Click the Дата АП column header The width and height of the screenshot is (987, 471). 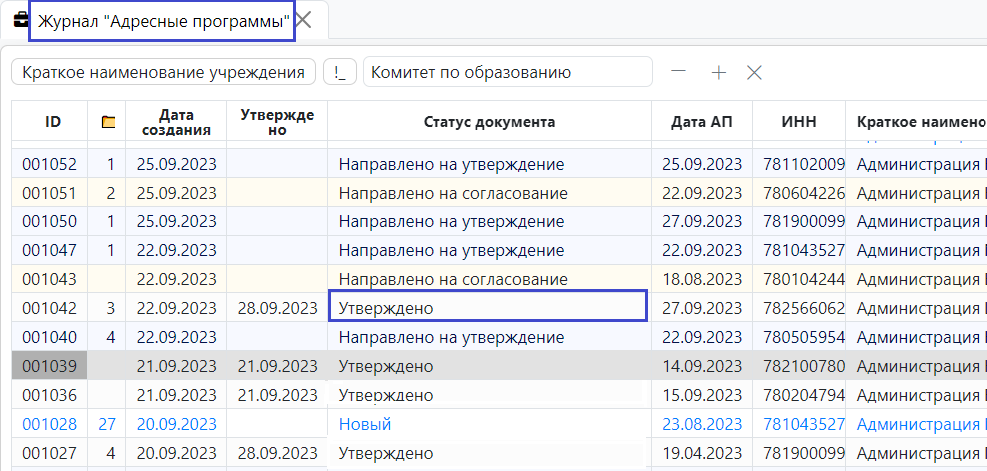(702, 122)
